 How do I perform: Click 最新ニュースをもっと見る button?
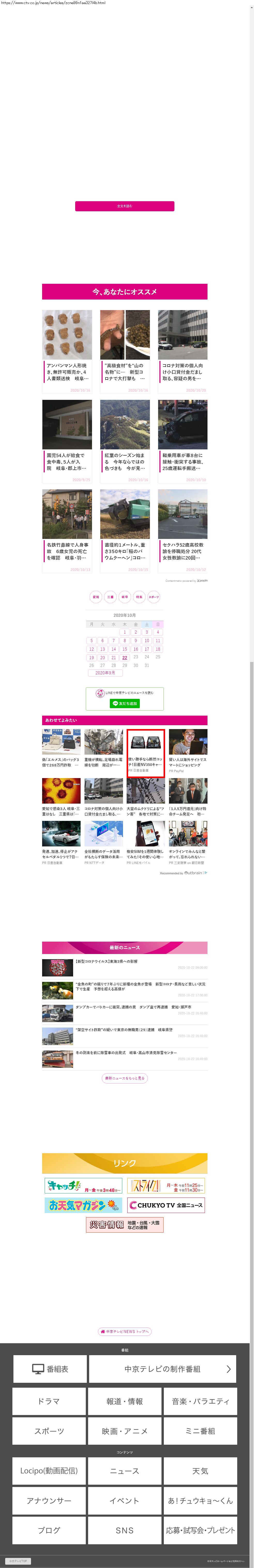pos(124,1078)
